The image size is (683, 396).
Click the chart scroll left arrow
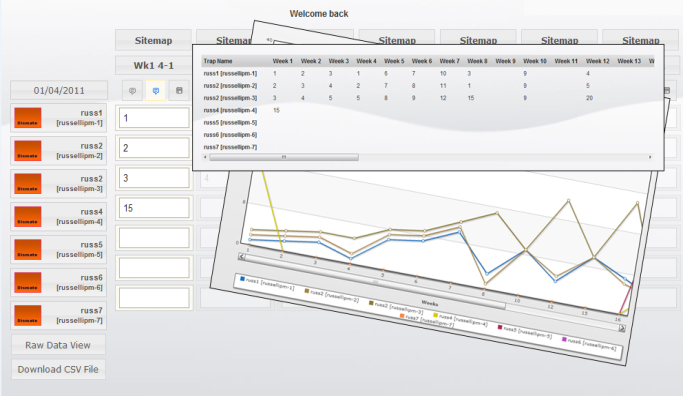click(x=242, y=257)
